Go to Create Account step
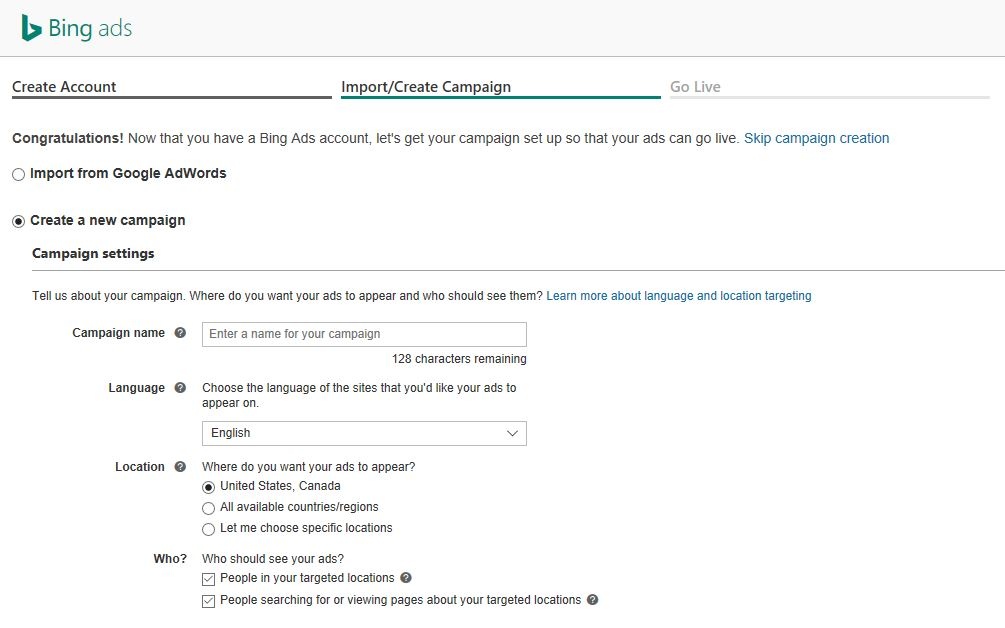The width and height of the screenshot is (1005, 628). (x=64, y=87)
